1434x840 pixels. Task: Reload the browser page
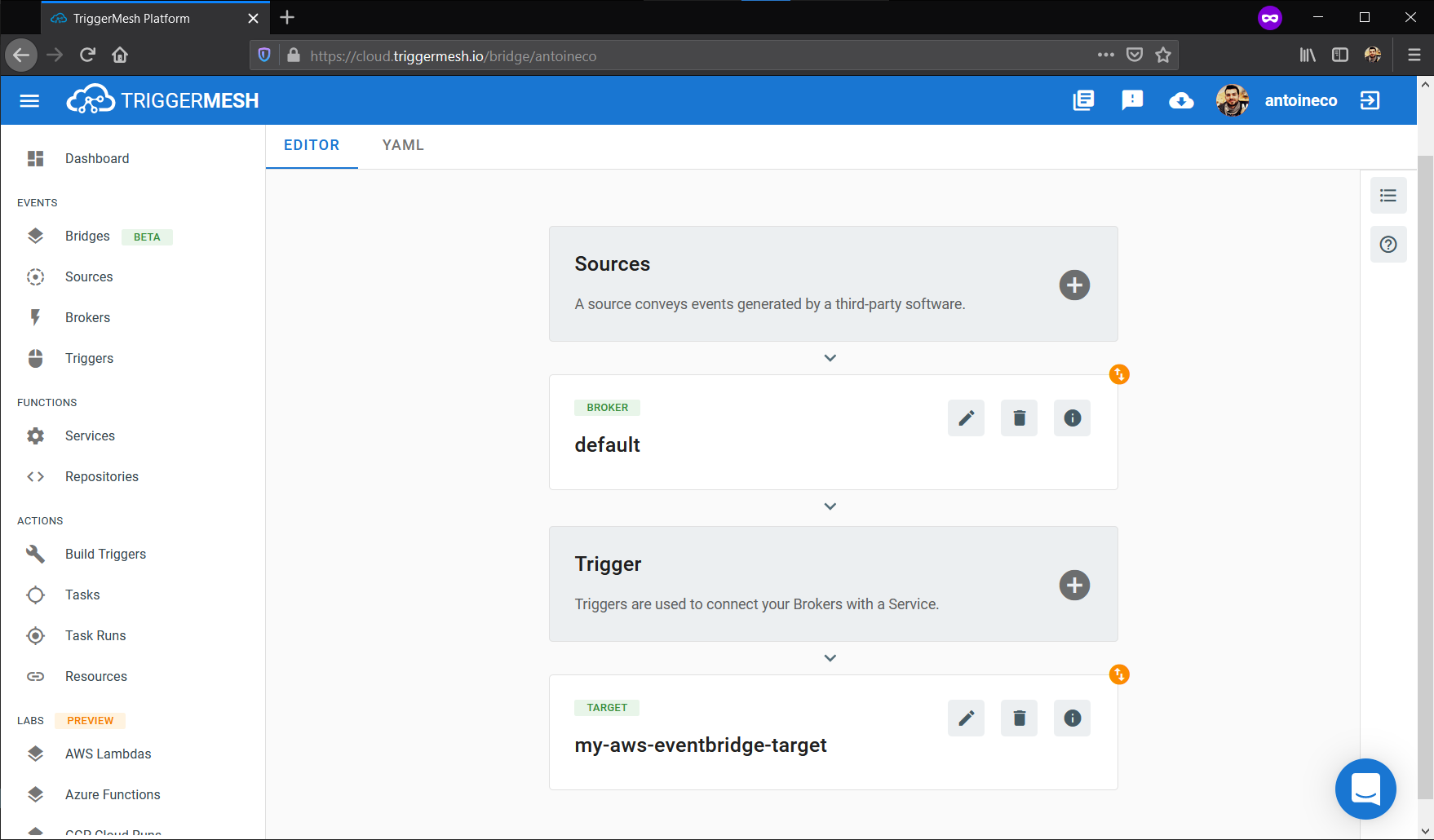pyautogui.click(x=87, y=55)
